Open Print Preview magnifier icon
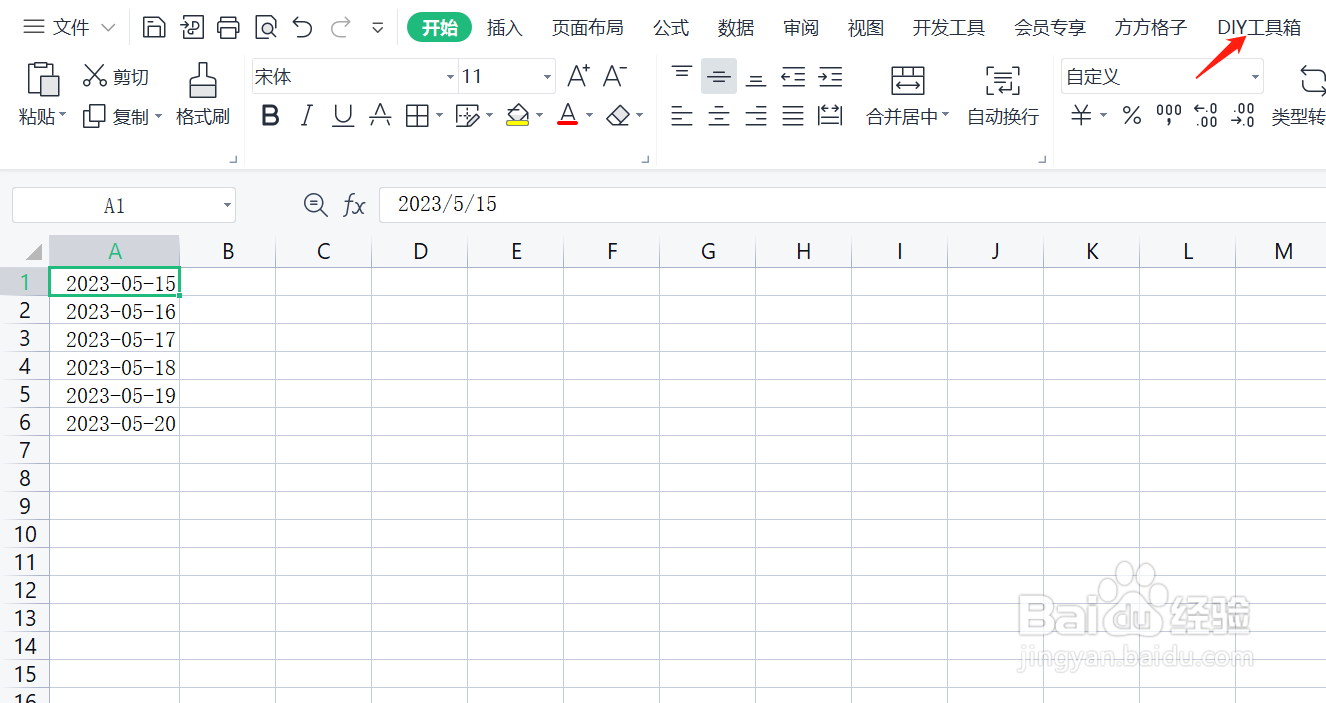This screenshot has height=703, width=1326. point(265,27)
